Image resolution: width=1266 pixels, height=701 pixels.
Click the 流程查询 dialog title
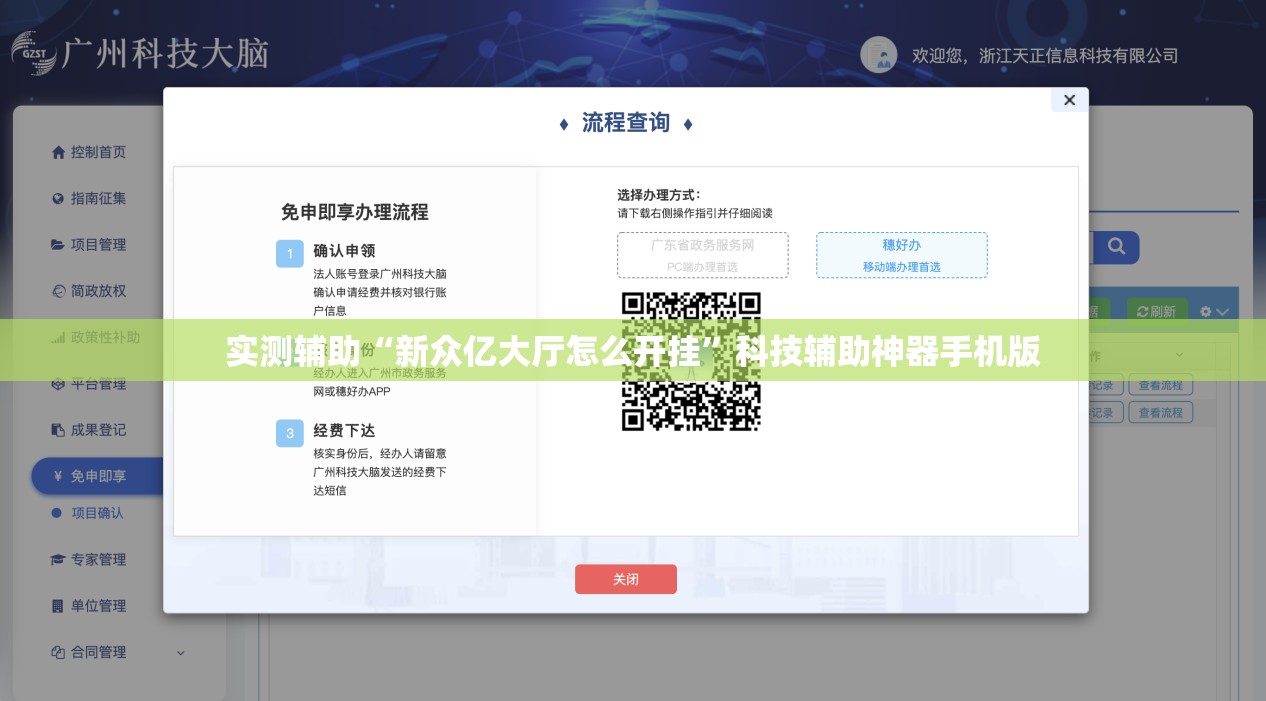626,123
